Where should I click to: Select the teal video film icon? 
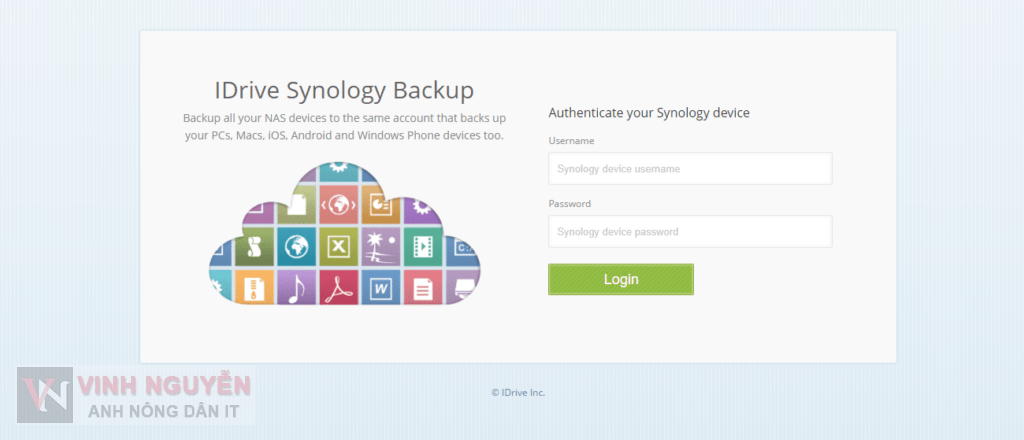coord(423,246)
